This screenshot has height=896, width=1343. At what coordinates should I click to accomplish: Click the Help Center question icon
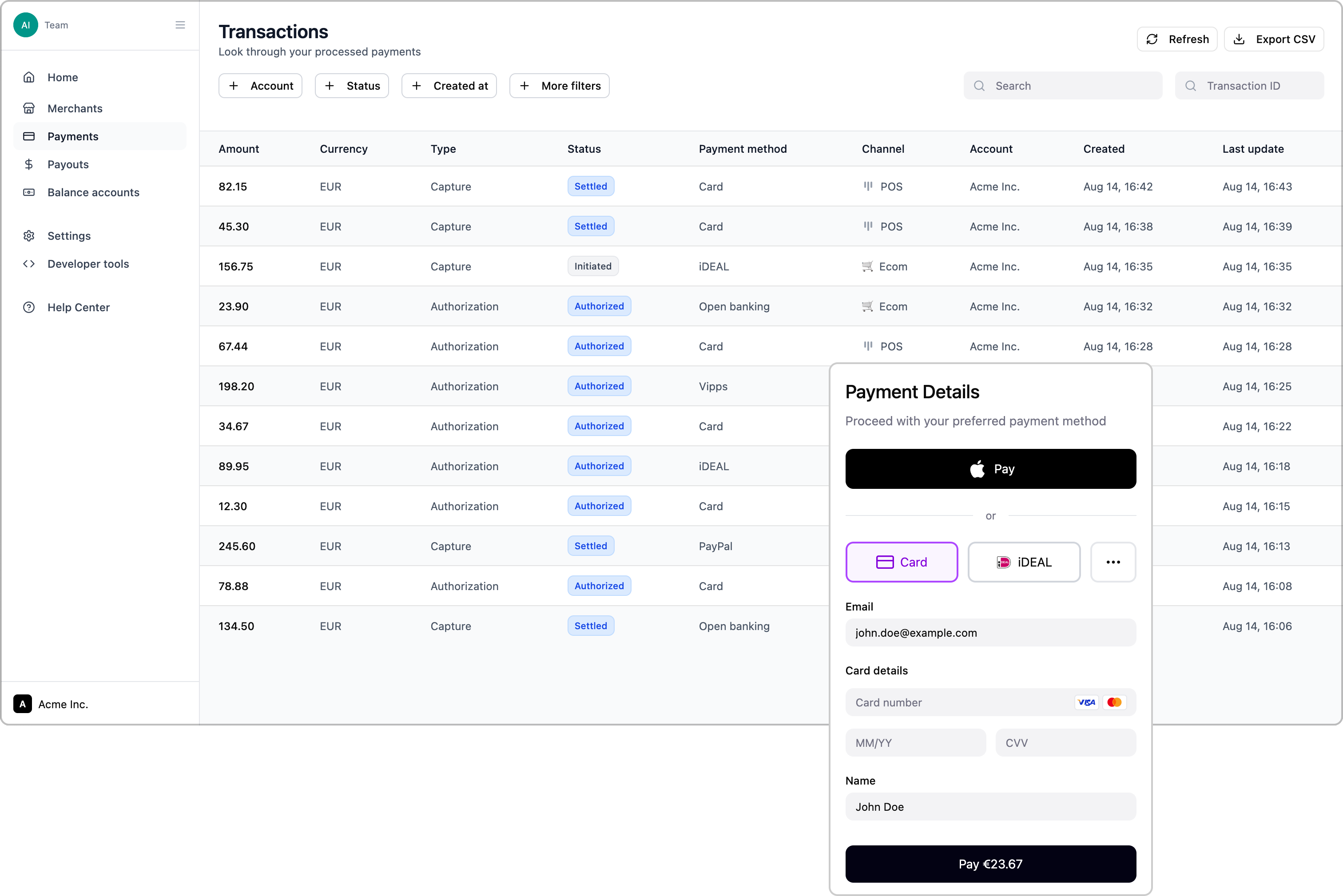tap(29, 307)
